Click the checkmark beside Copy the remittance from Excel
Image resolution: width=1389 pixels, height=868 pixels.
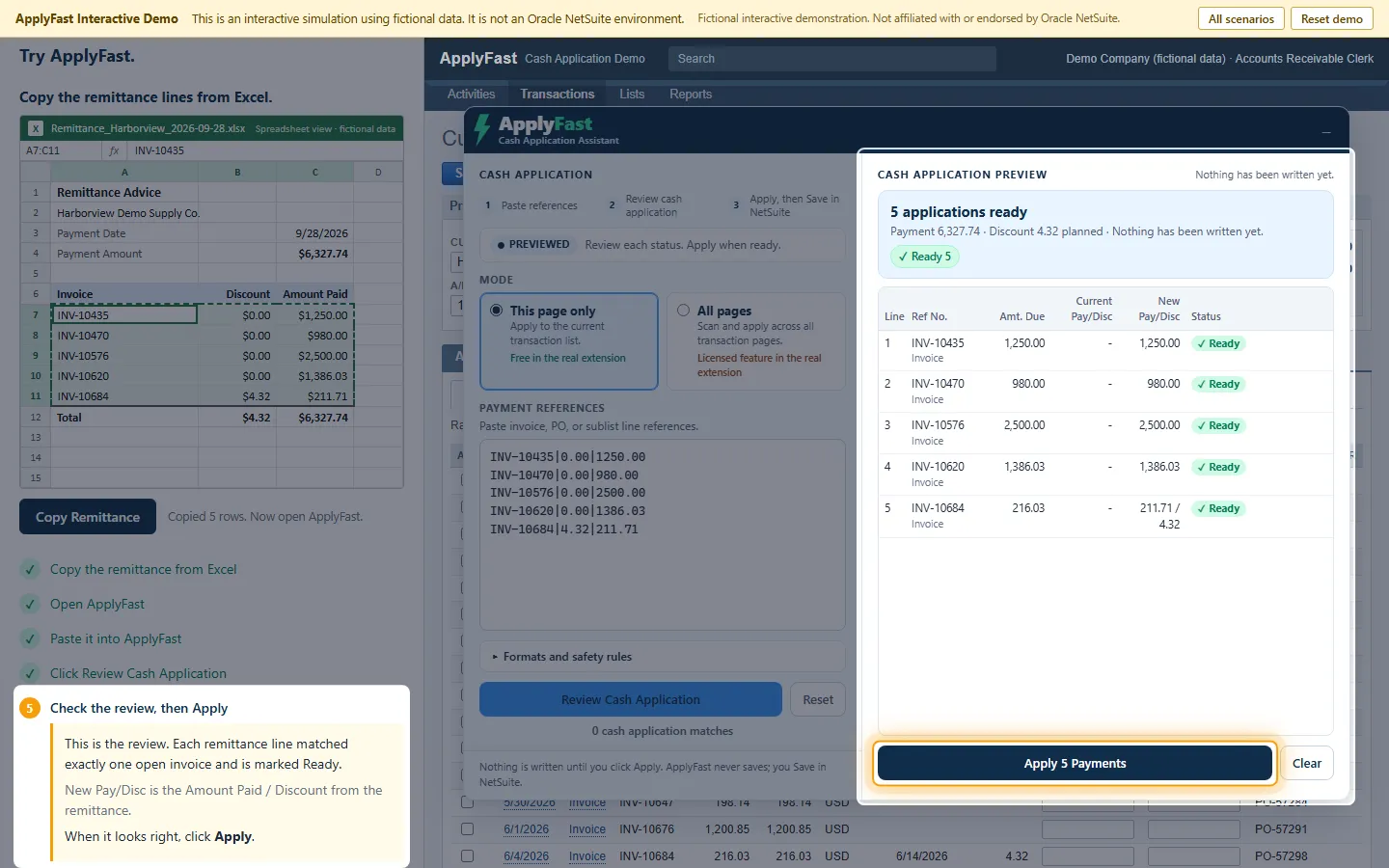click(31, 569)
